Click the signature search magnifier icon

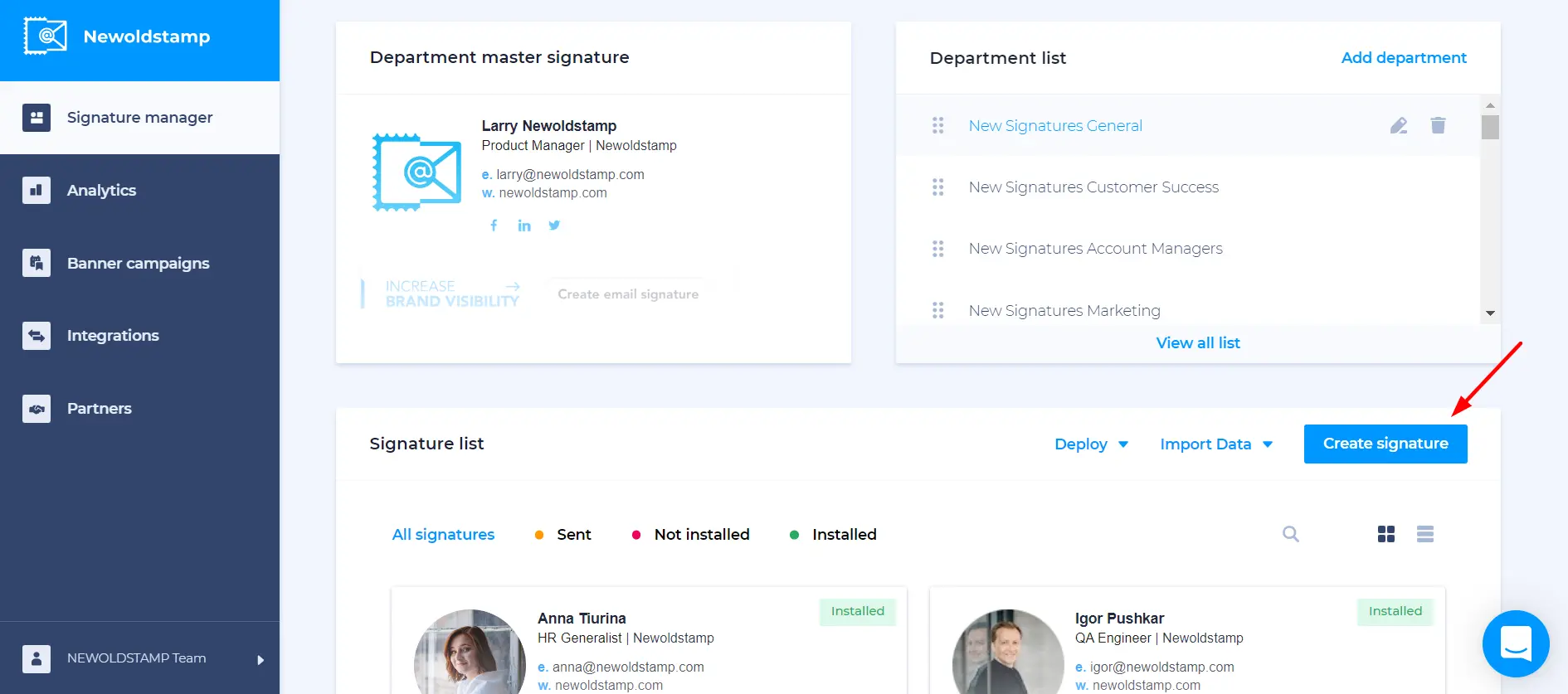click(1291, 534)
